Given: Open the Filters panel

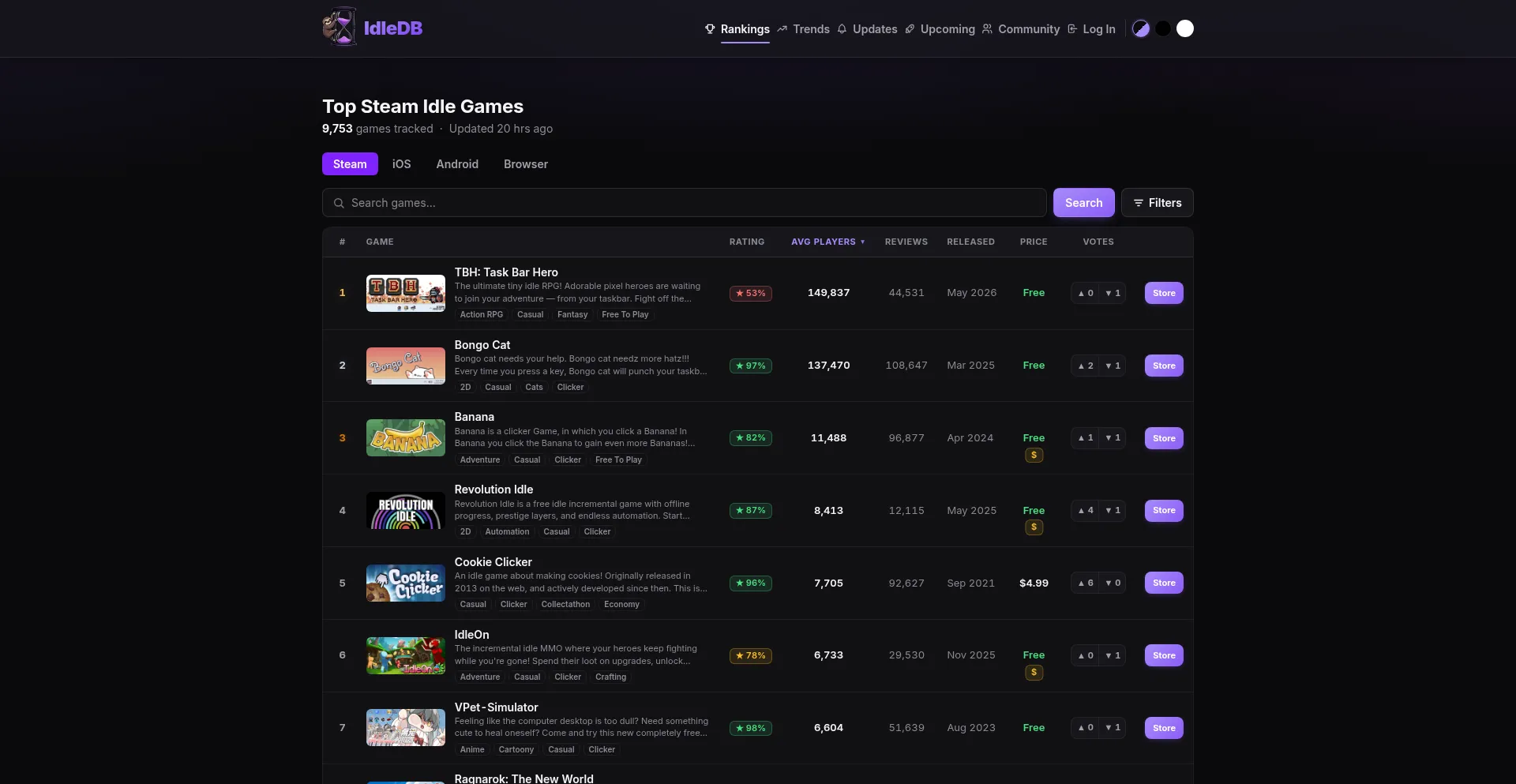Looking at the screenshot, I should click(1158, 203).
